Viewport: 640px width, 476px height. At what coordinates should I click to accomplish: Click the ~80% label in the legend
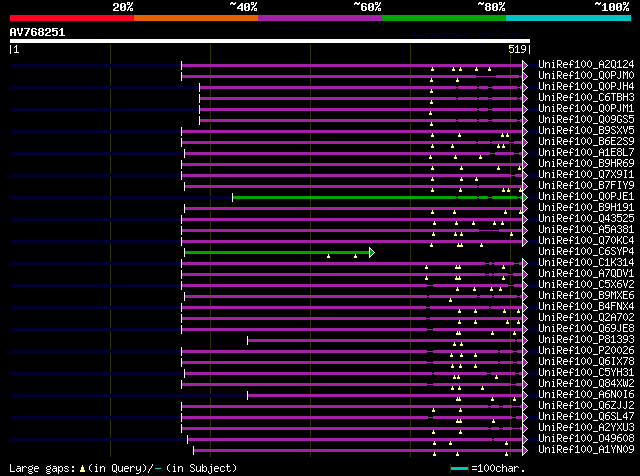(x=491, y=7)
